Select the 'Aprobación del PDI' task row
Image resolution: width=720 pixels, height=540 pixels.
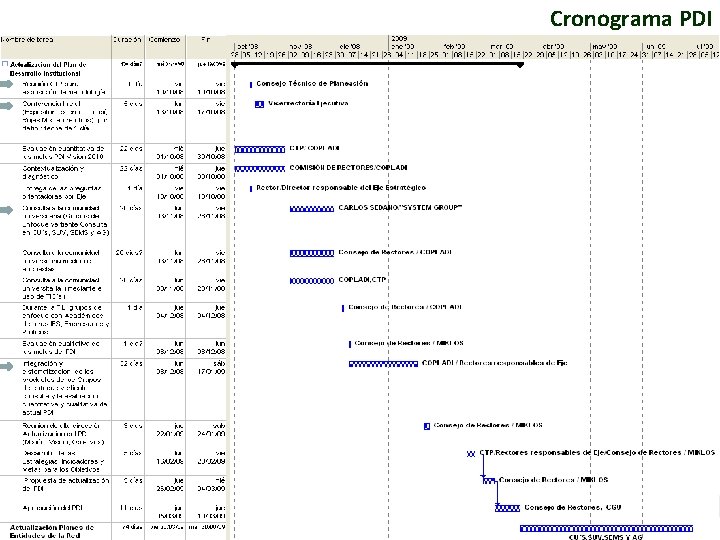[x=113, y=512]
